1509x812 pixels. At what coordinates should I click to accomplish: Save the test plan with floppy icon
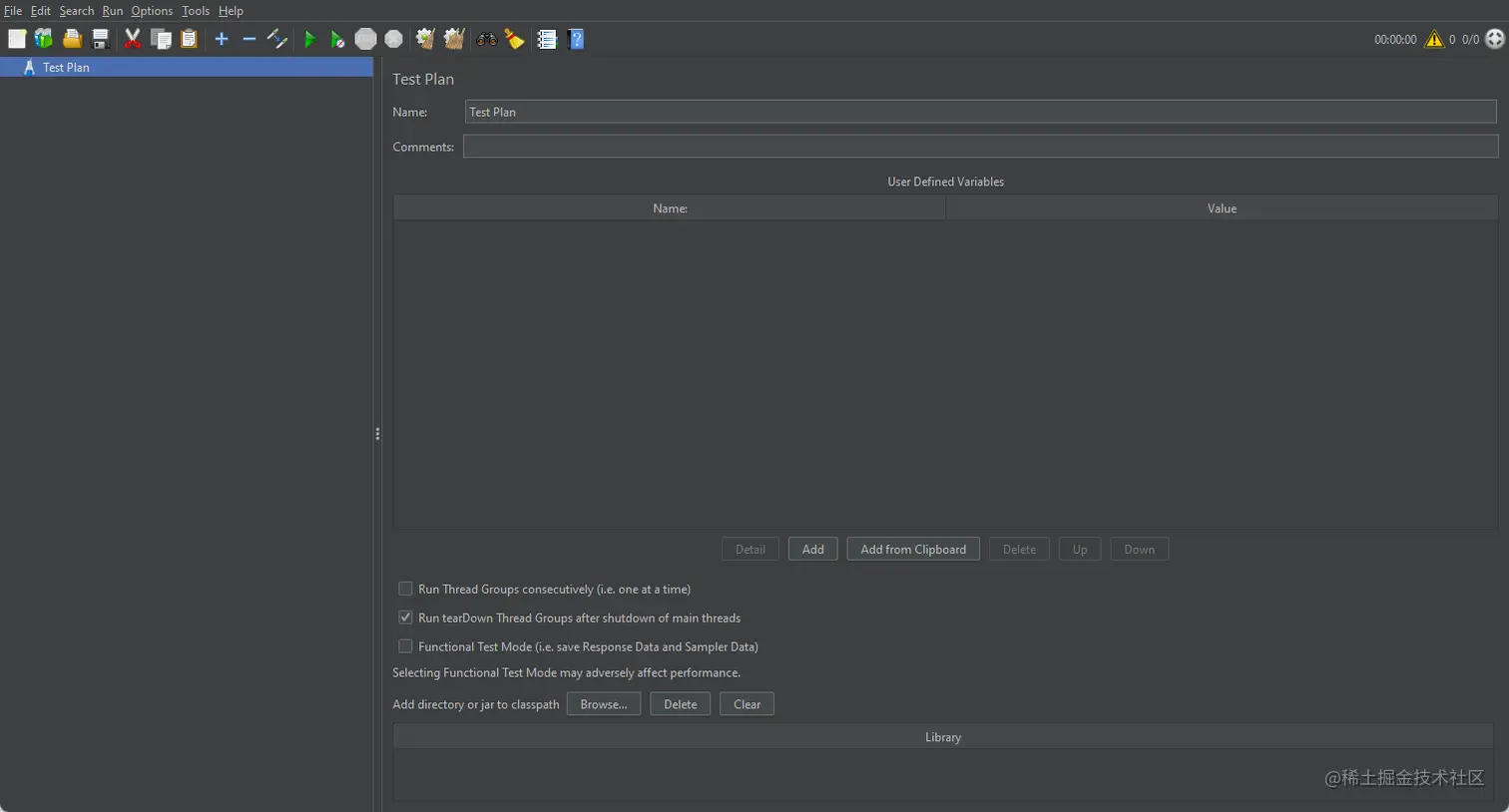(100, 39)
